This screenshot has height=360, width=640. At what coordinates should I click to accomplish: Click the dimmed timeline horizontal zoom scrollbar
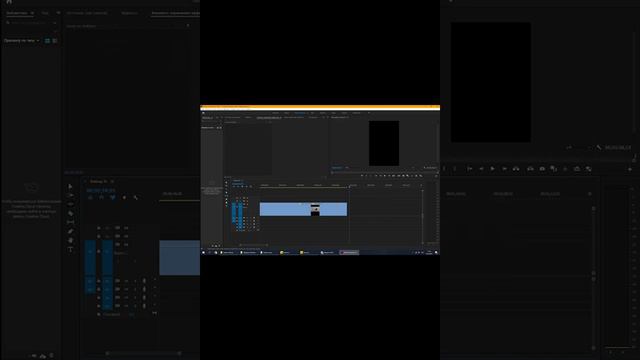click(143, 353)
